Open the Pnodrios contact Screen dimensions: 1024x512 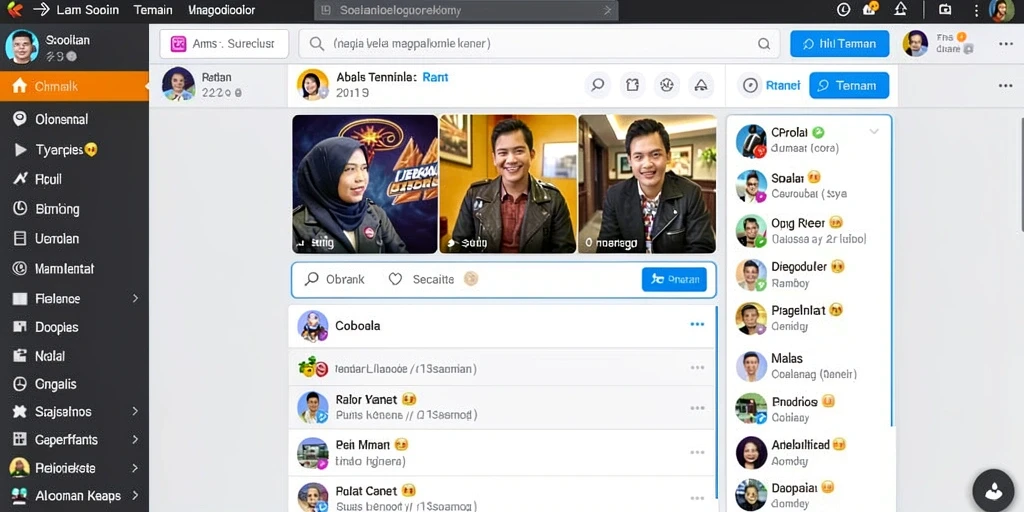(x=808, y=409)
